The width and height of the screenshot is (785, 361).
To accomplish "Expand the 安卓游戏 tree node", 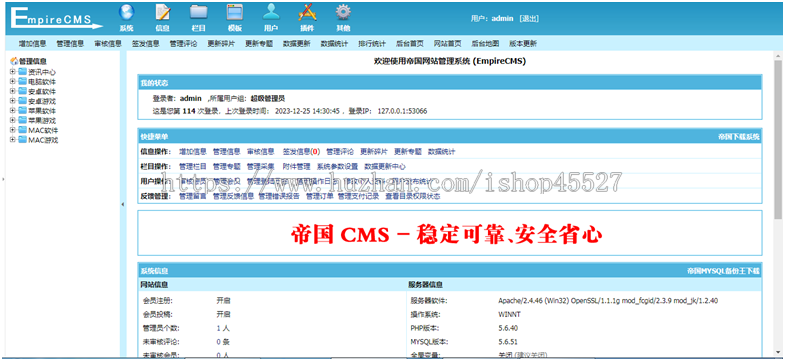I will [x=13, y=101].
